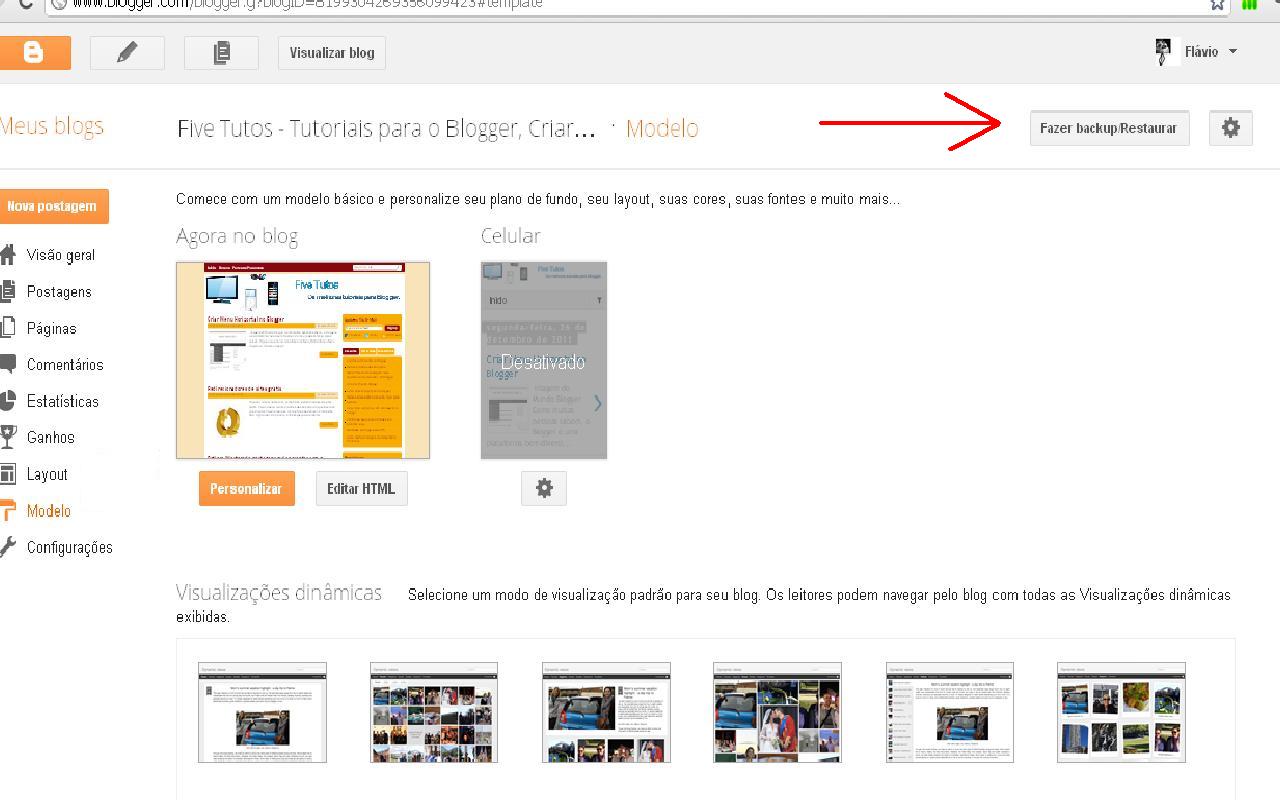Open Comentários in the sidebar

[x=65, y=365]
